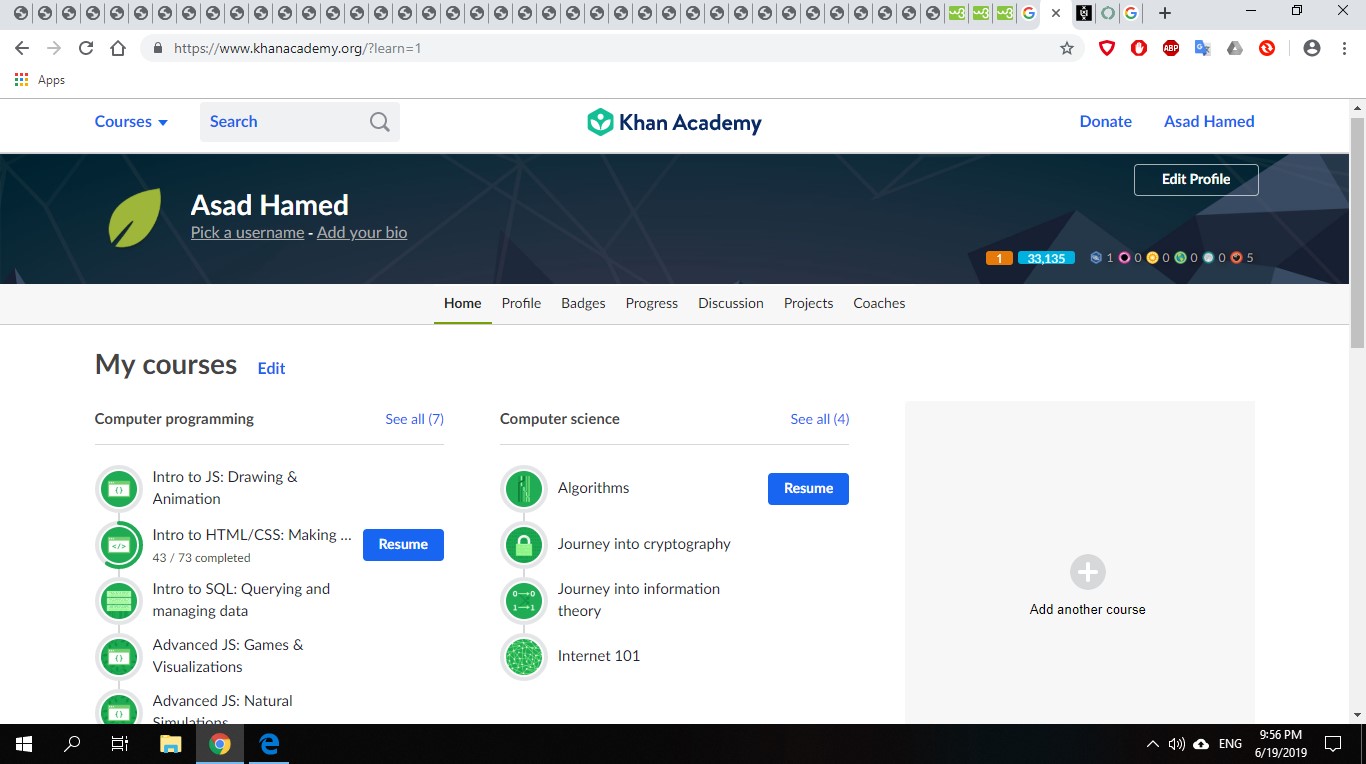Viewport: 1366px width, 764px height.
Task: Open the Asad Hamed account menu
Action: 1209,122
